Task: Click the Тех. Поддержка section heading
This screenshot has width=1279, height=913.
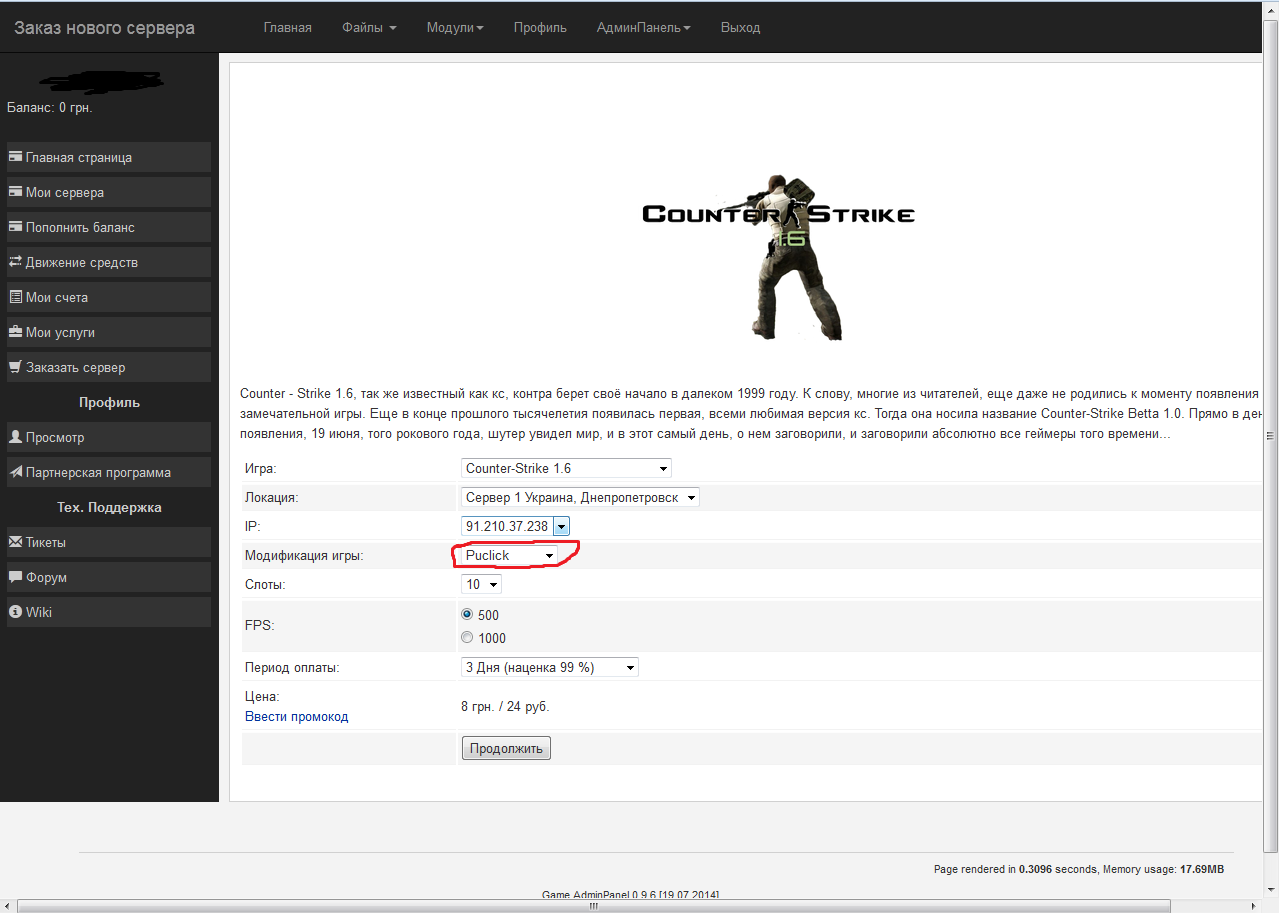Action: [x=109, y=507]
